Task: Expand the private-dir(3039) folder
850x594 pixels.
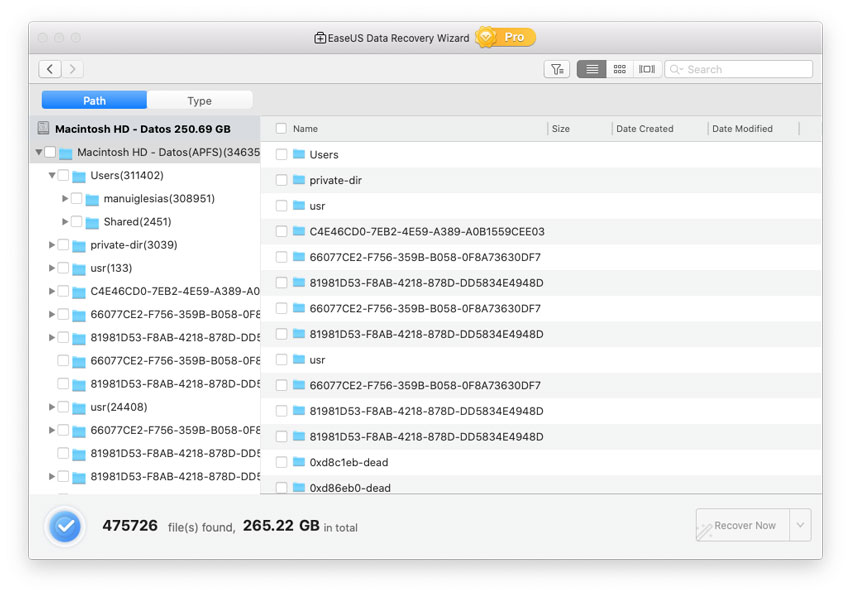Action: click(51, 245)
